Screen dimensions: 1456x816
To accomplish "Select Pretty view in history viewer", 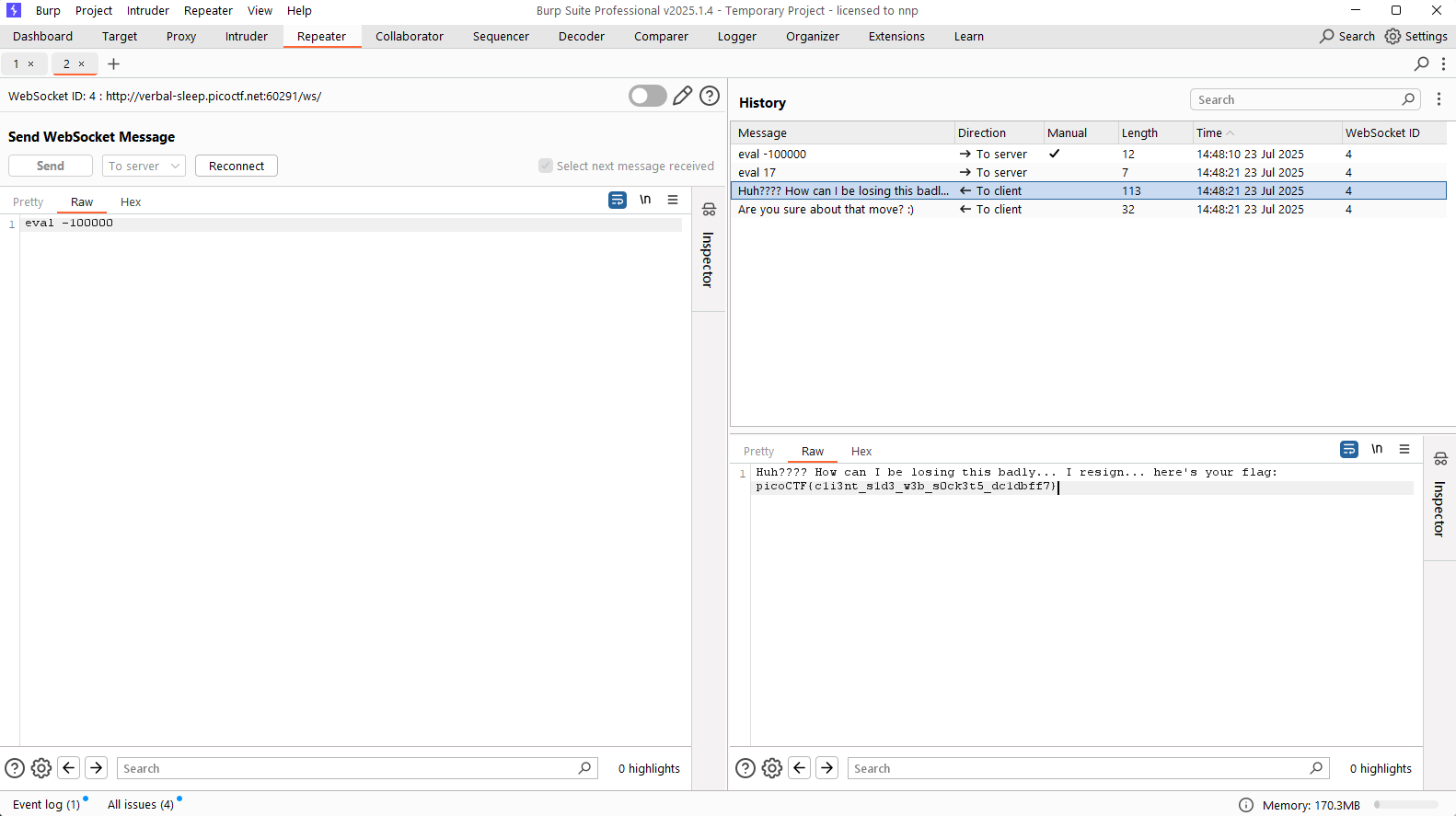I will pos(759,451).
